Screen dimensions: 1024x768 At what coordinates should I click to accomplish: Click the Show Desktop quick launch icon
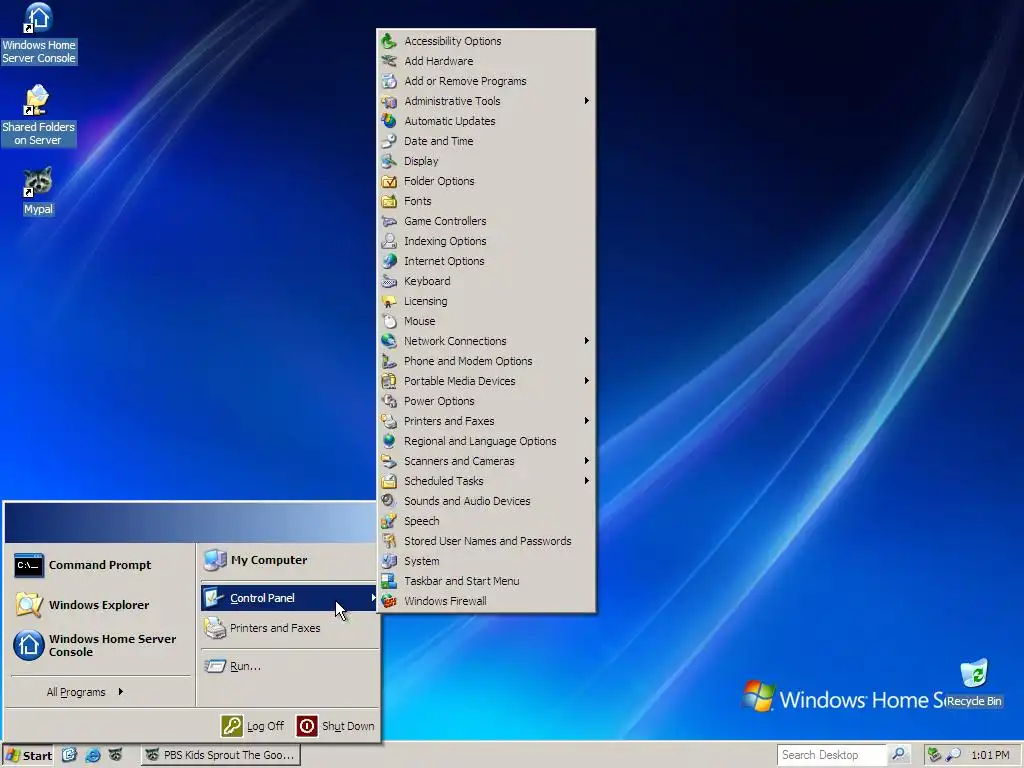pos(69,755)
